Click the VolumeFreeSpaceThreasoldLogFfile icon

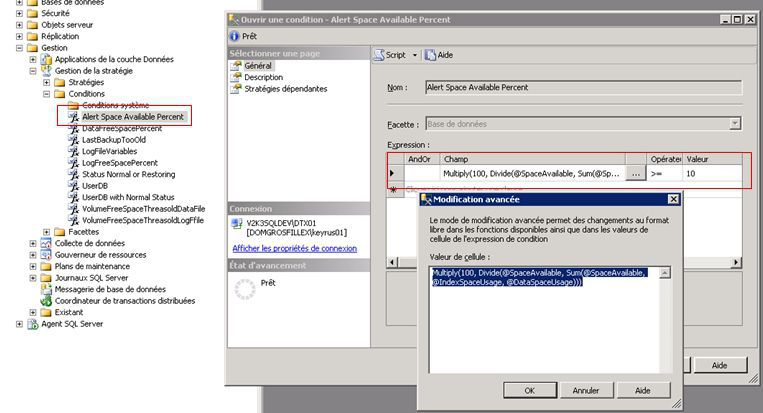coord(73,220)
